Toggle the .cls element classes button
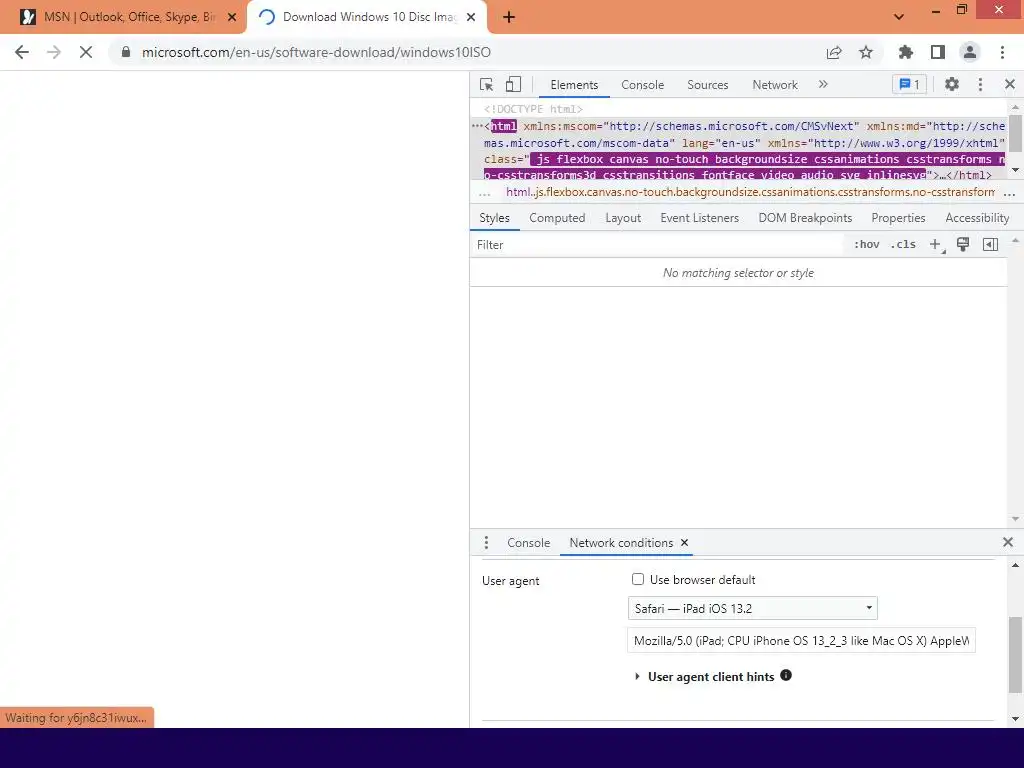 903,244
